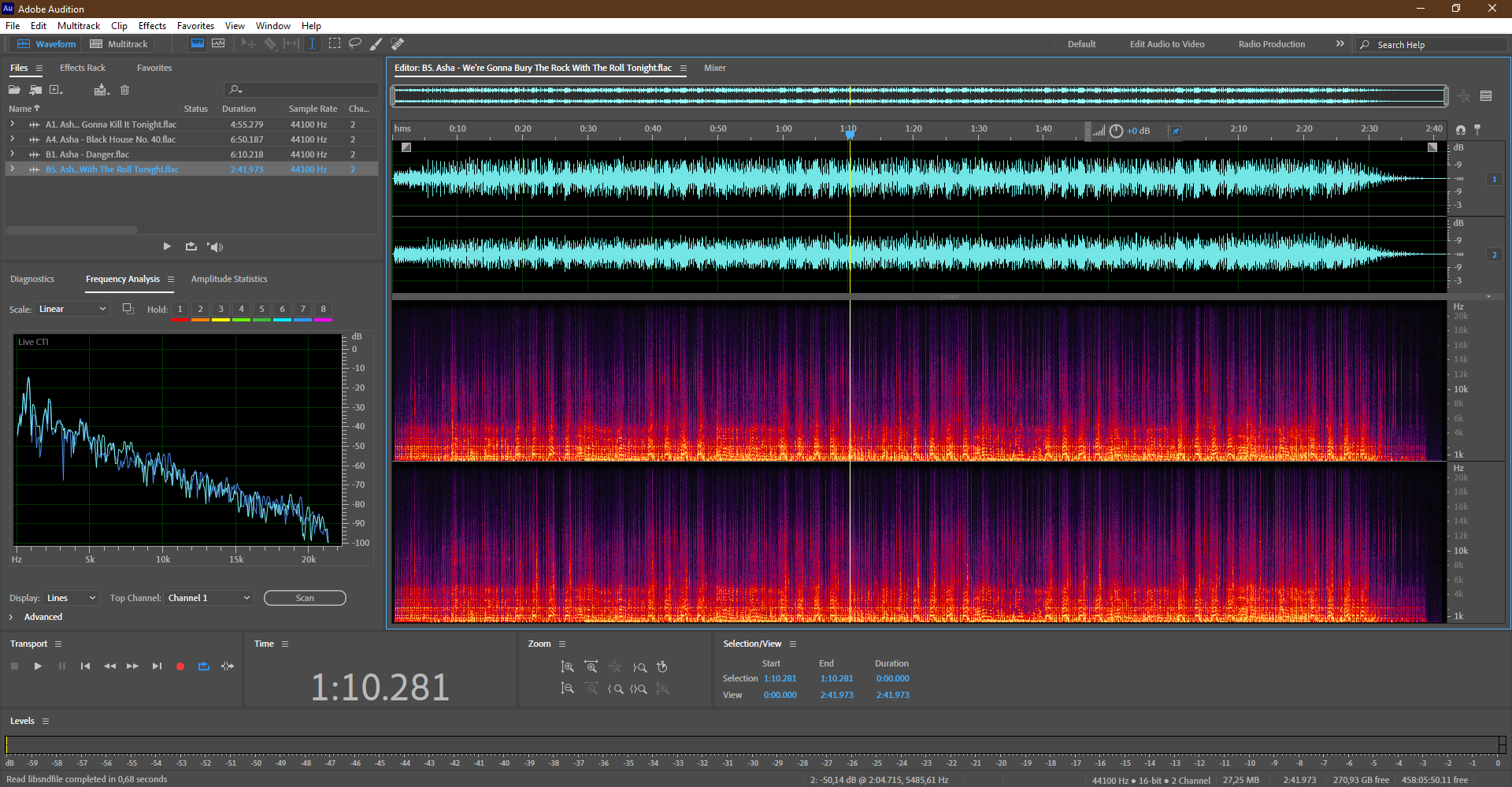Click Files panel Loop Playback icon

[x=191, y=247]
